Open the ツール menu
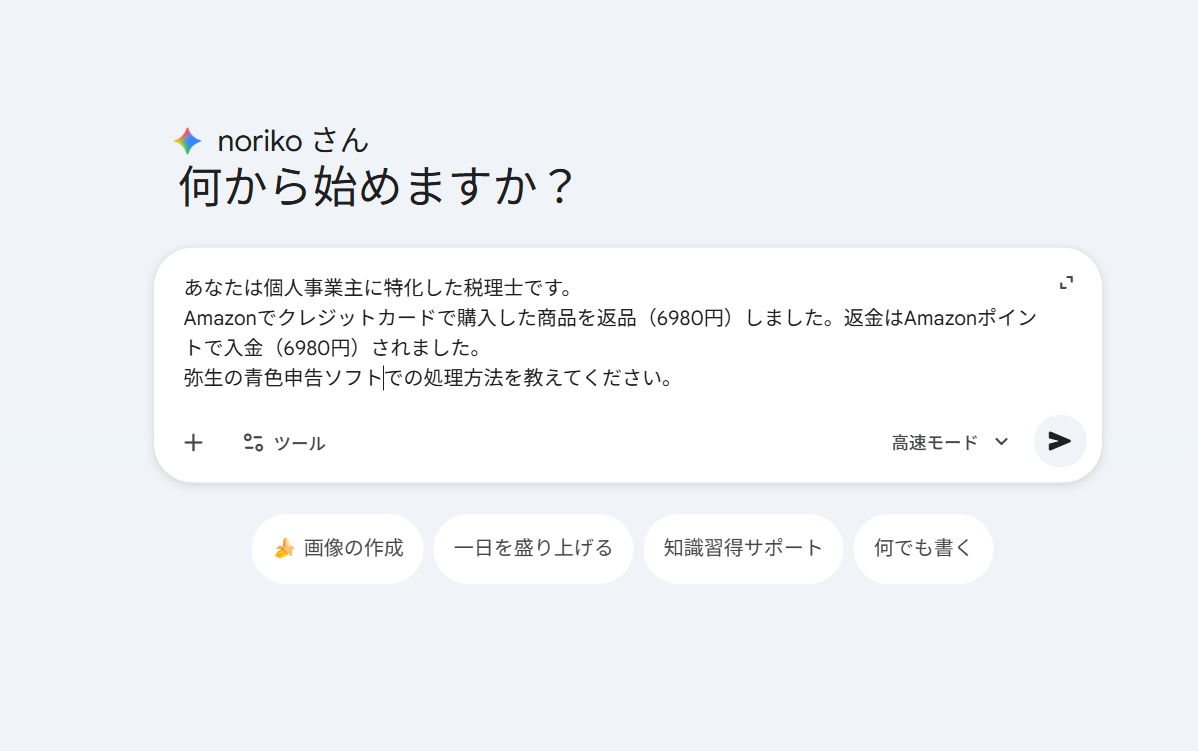This screenshot has height=751, width=1198. [299, 443]
